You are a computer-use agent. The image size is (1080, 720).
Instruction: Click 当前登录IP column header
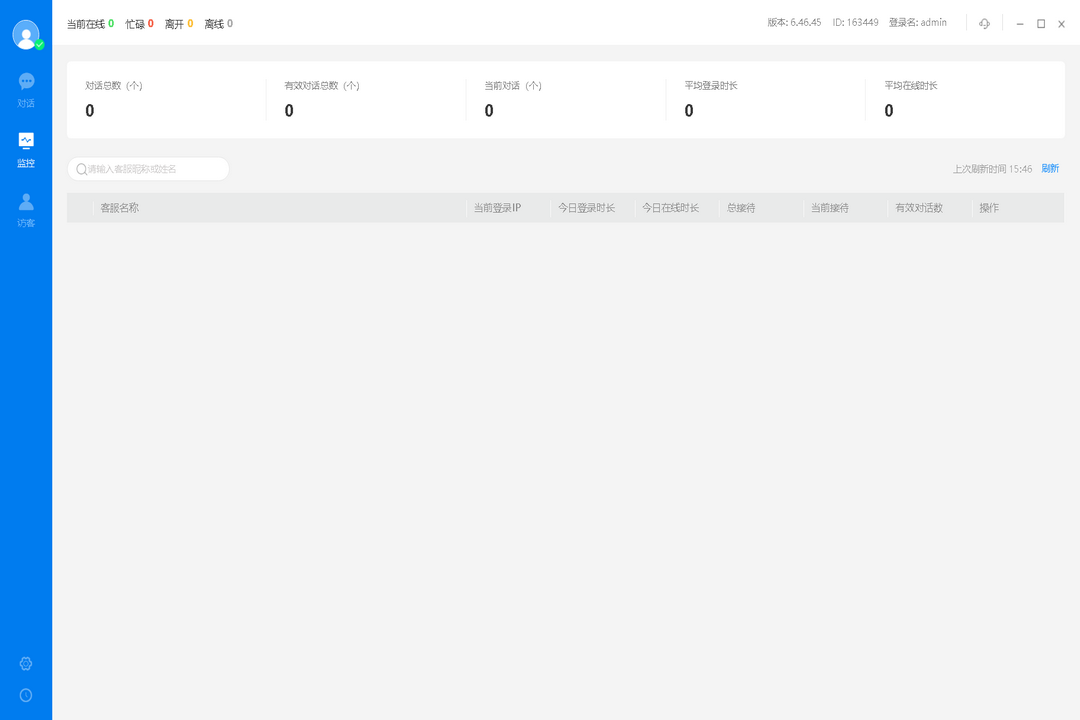click(497, 208)
